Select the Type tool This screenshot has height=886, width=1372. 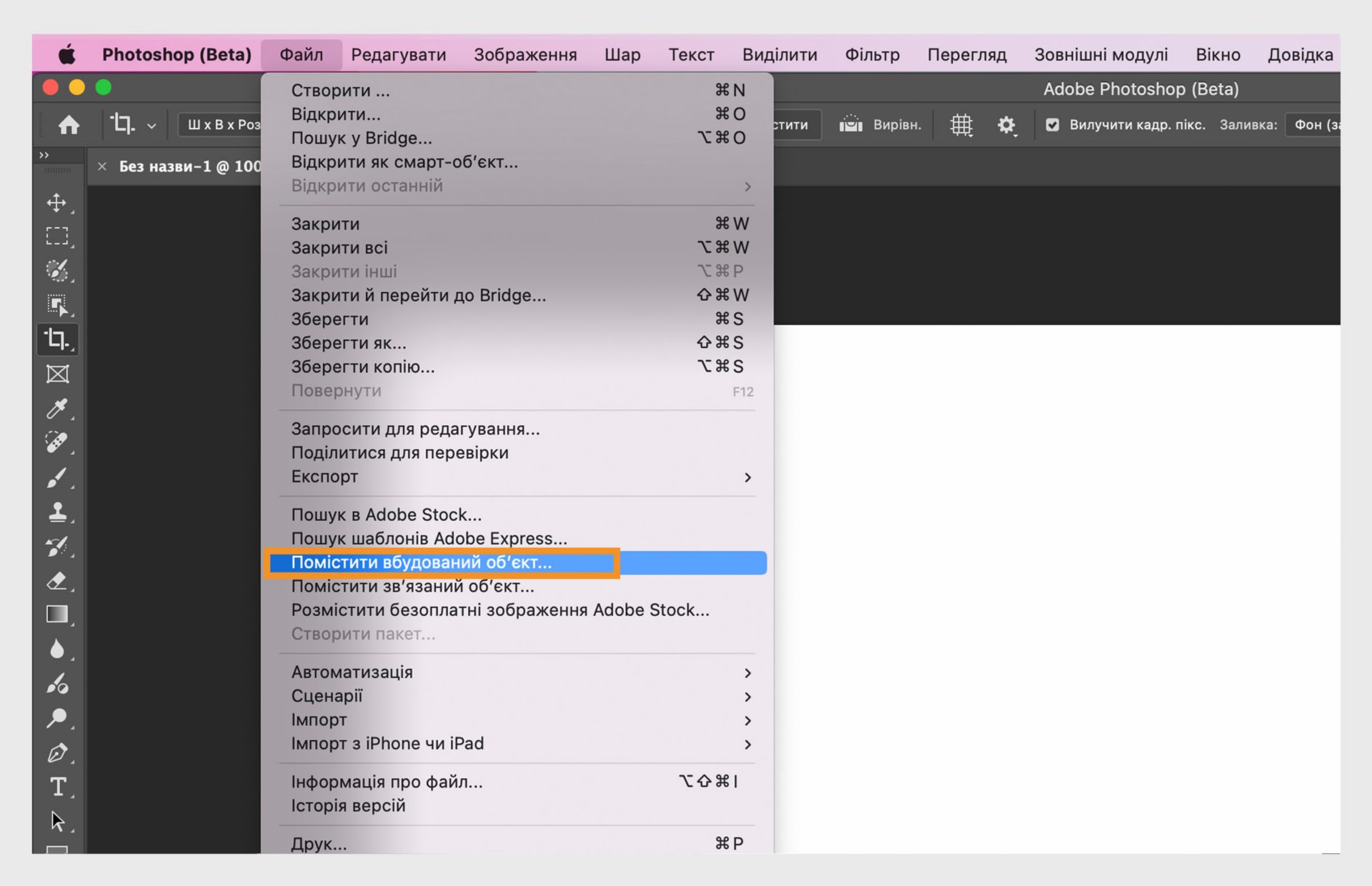(57, 787)
